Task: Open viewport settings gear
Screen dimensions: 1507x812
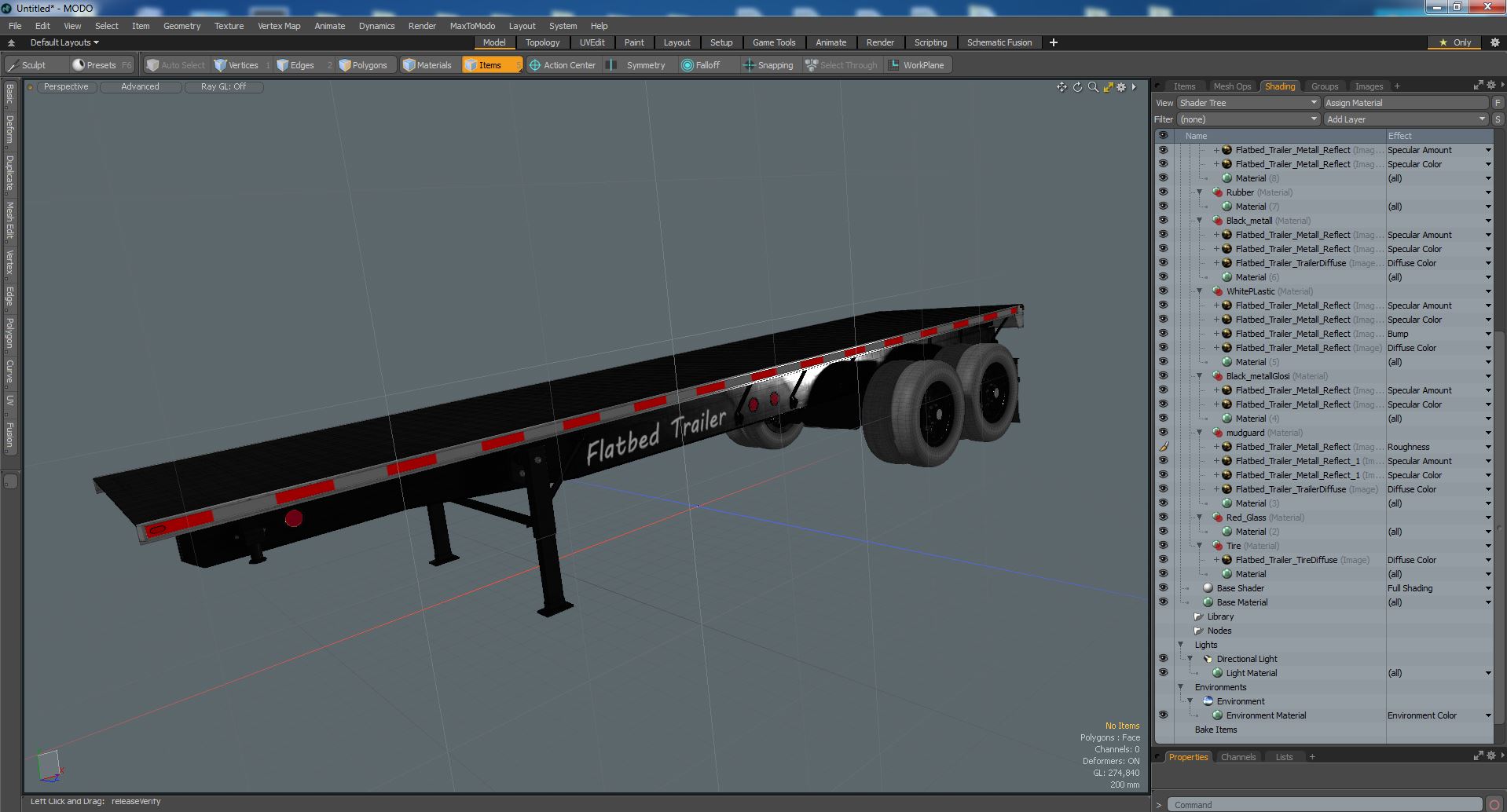Action: click(x=1122, y=87)
